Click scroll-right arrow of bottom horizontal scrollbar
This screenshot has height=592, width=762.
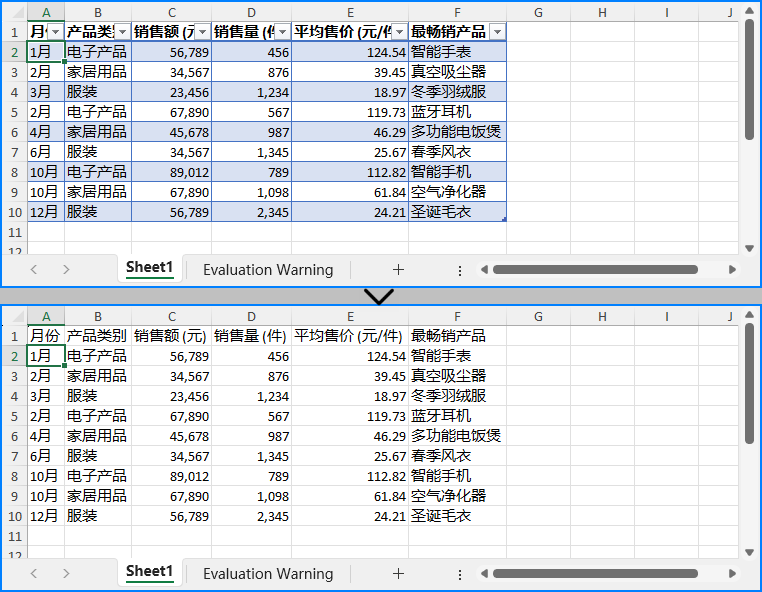point(732,574)
